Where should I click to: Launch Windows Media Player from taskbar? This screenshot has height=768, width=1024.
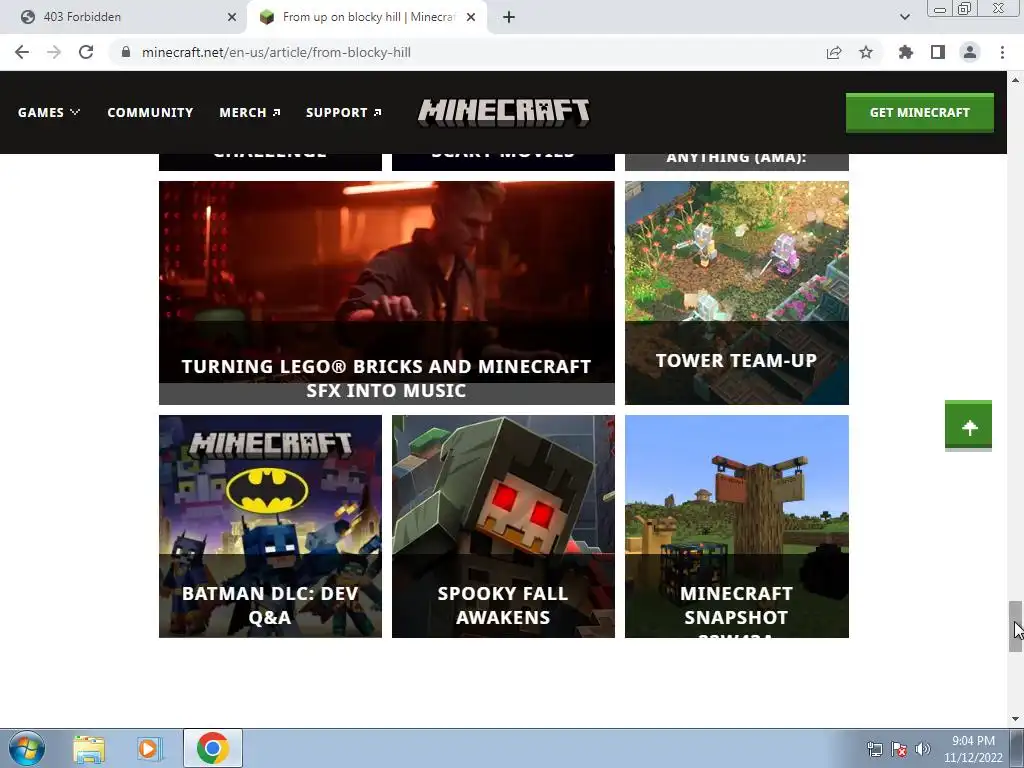pos(148,749)
